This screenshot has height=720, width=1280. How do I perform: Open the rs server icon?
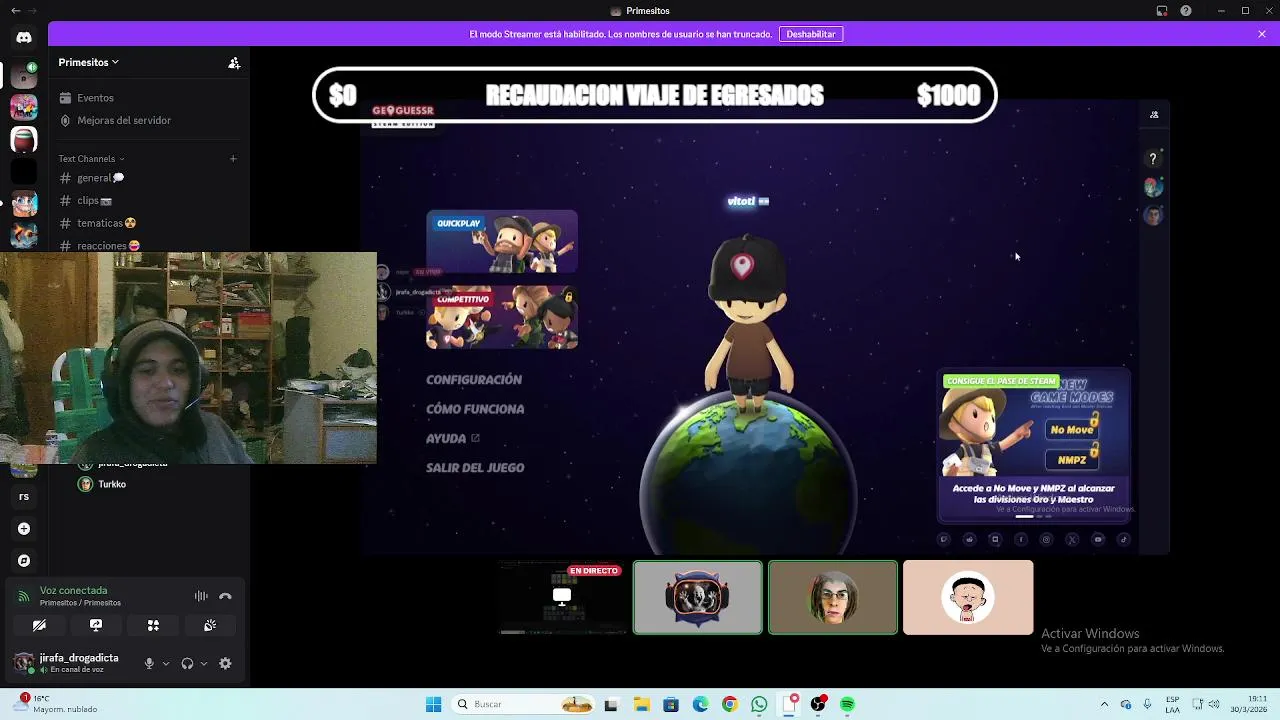[x=24, y=496]
